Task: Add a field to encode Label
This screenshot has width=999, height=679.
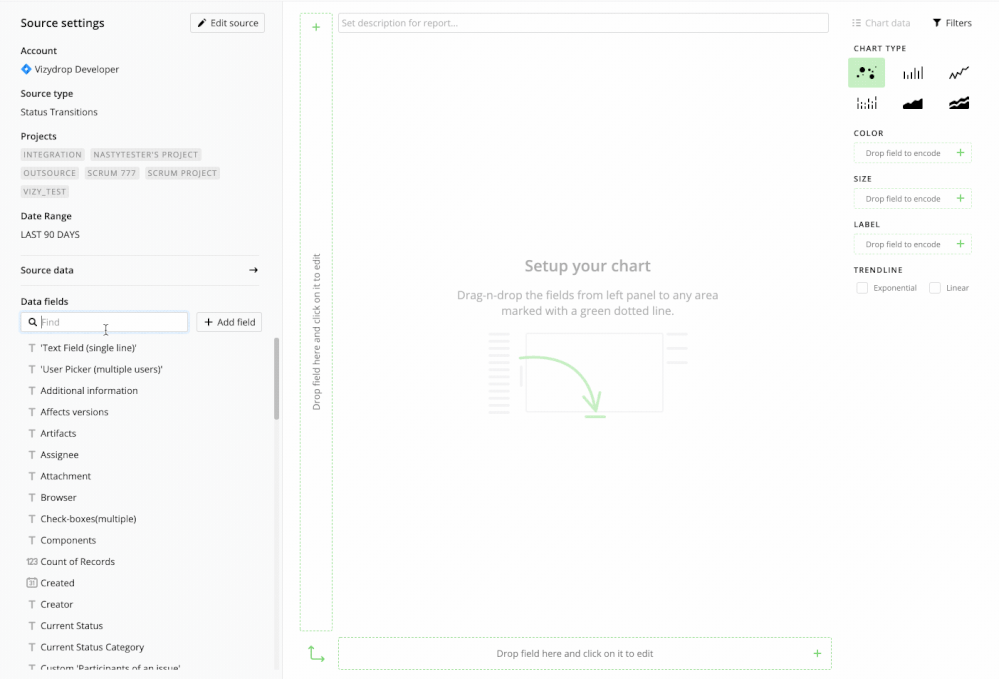Action: [x=910, y=243]
